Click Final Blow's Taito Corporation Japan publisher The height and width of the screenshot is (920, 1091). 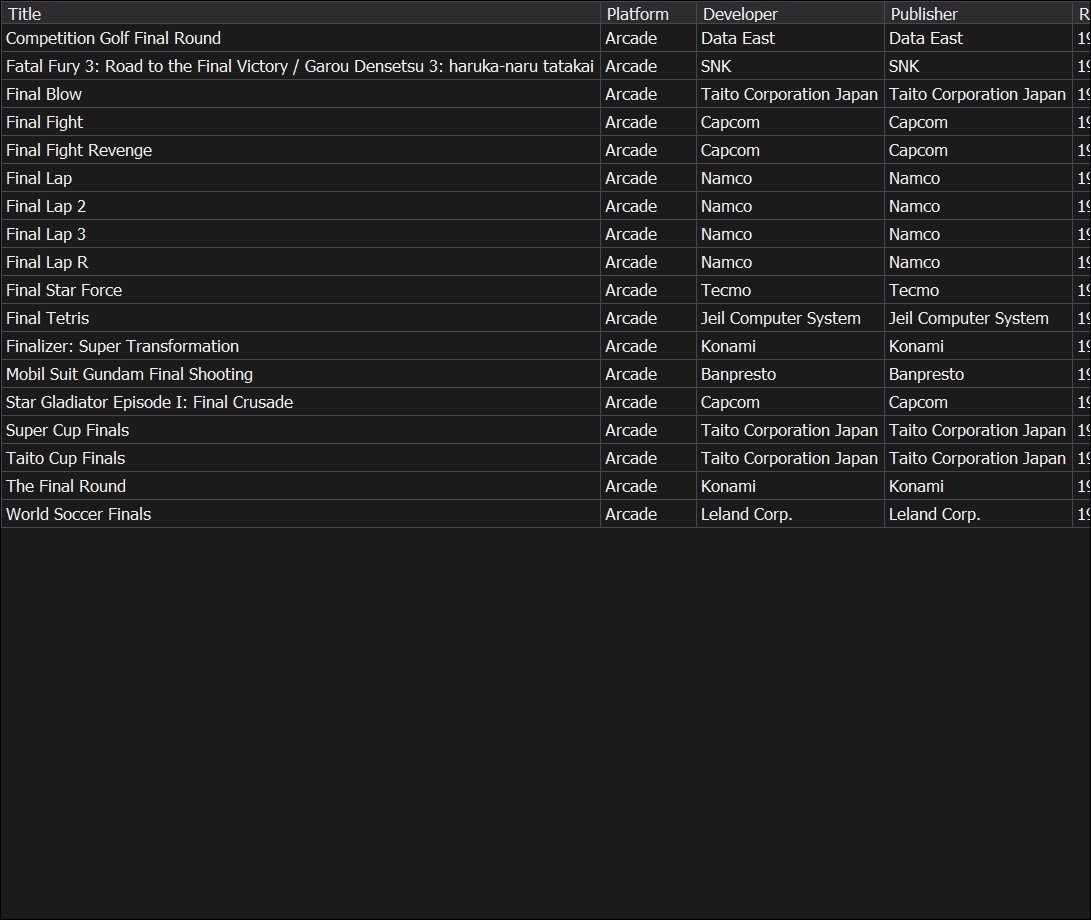click(x=977, y=94)
